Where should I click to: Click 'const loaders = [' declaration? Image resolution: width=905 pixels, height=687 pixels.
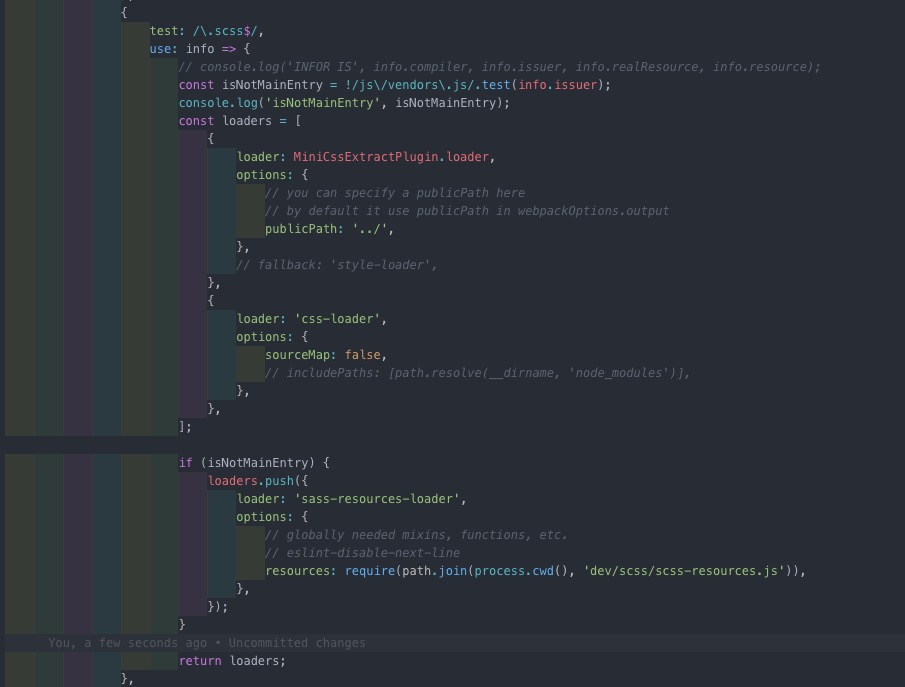tap(240, 121)
